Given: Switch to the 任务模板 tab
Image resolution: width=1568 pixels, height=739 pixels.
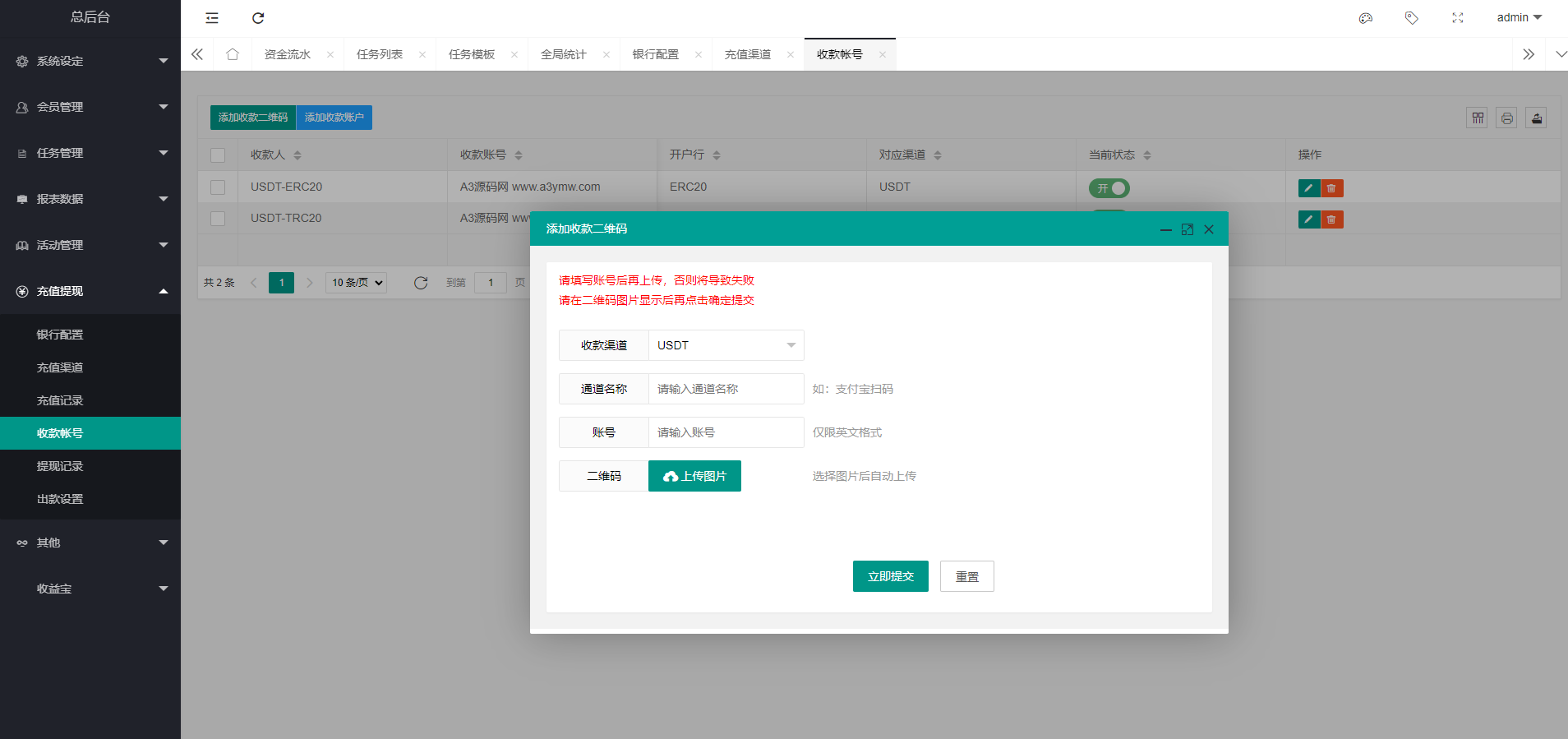Looking at the screenshot, I should pyautogui.click(x=472, y=54).
